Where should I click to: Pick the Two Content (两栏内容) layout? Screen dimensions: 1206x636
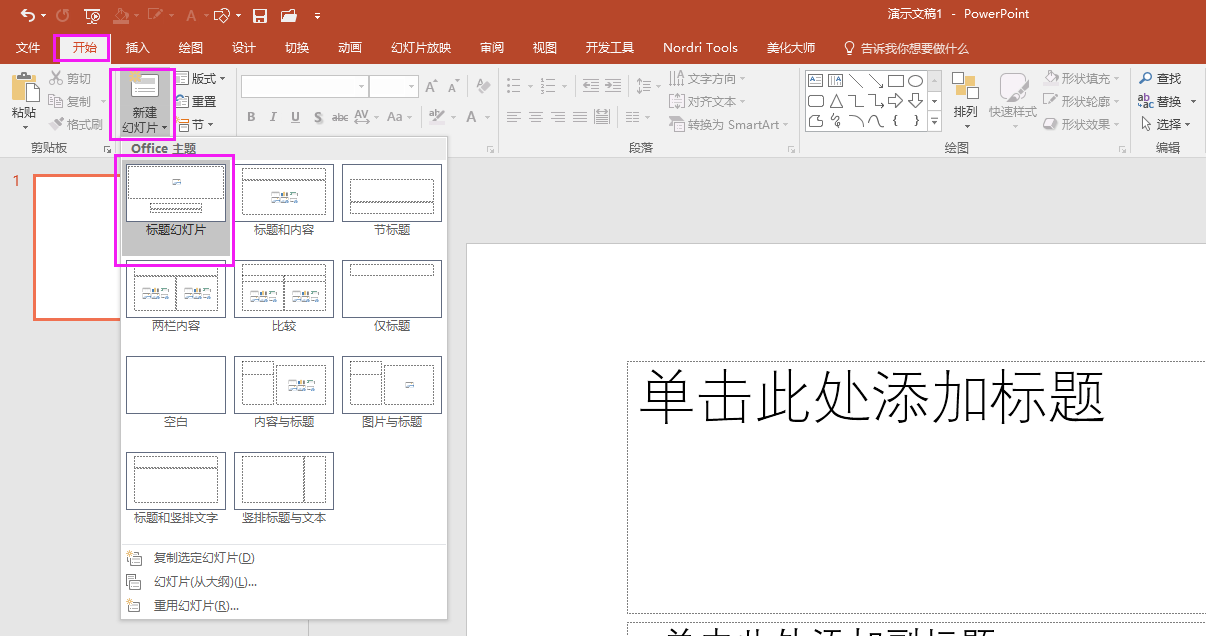click(x=176, y=297)
